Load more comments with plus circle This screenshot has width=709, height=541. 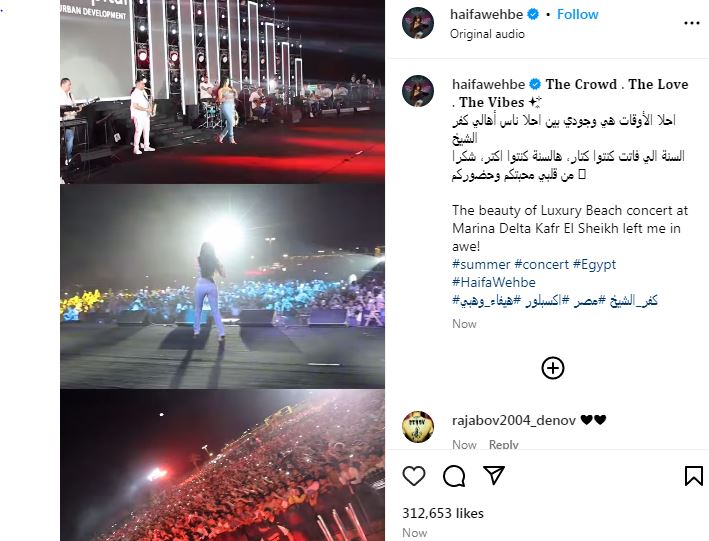tap(553, 368)
